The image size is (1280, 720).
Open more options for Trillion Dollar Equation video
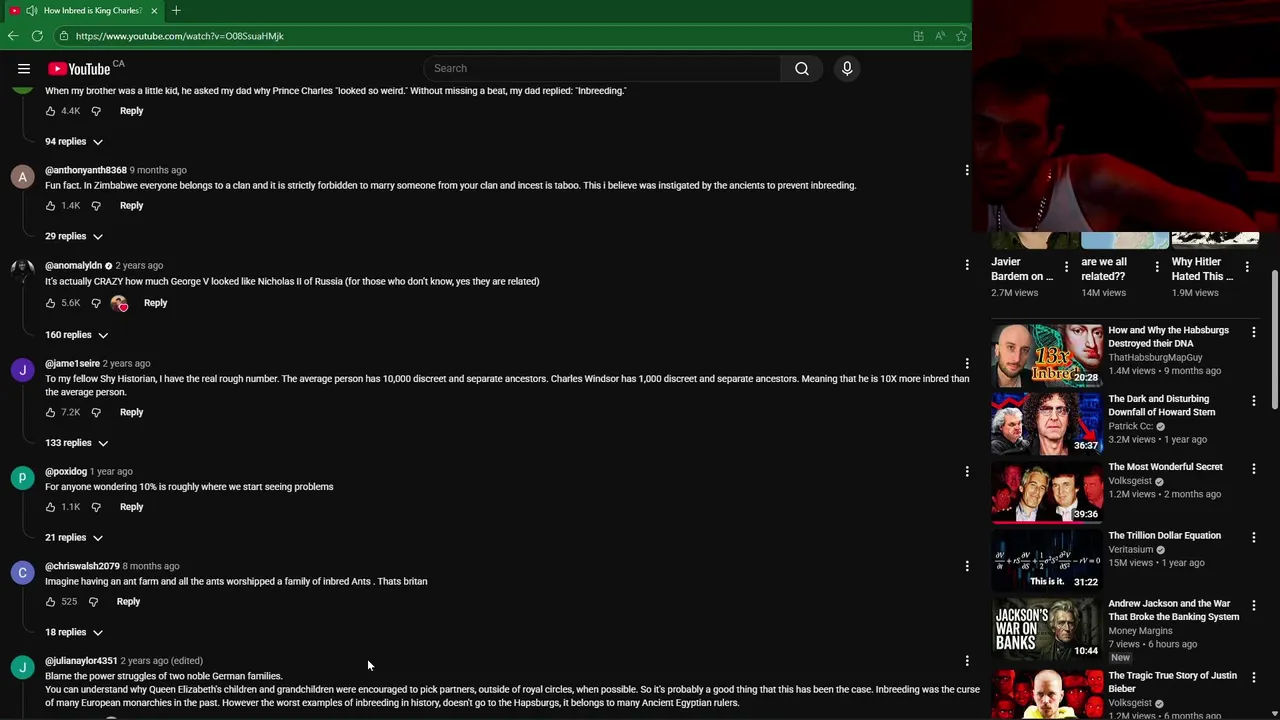pyautogui.click(x=1254, y=537)
